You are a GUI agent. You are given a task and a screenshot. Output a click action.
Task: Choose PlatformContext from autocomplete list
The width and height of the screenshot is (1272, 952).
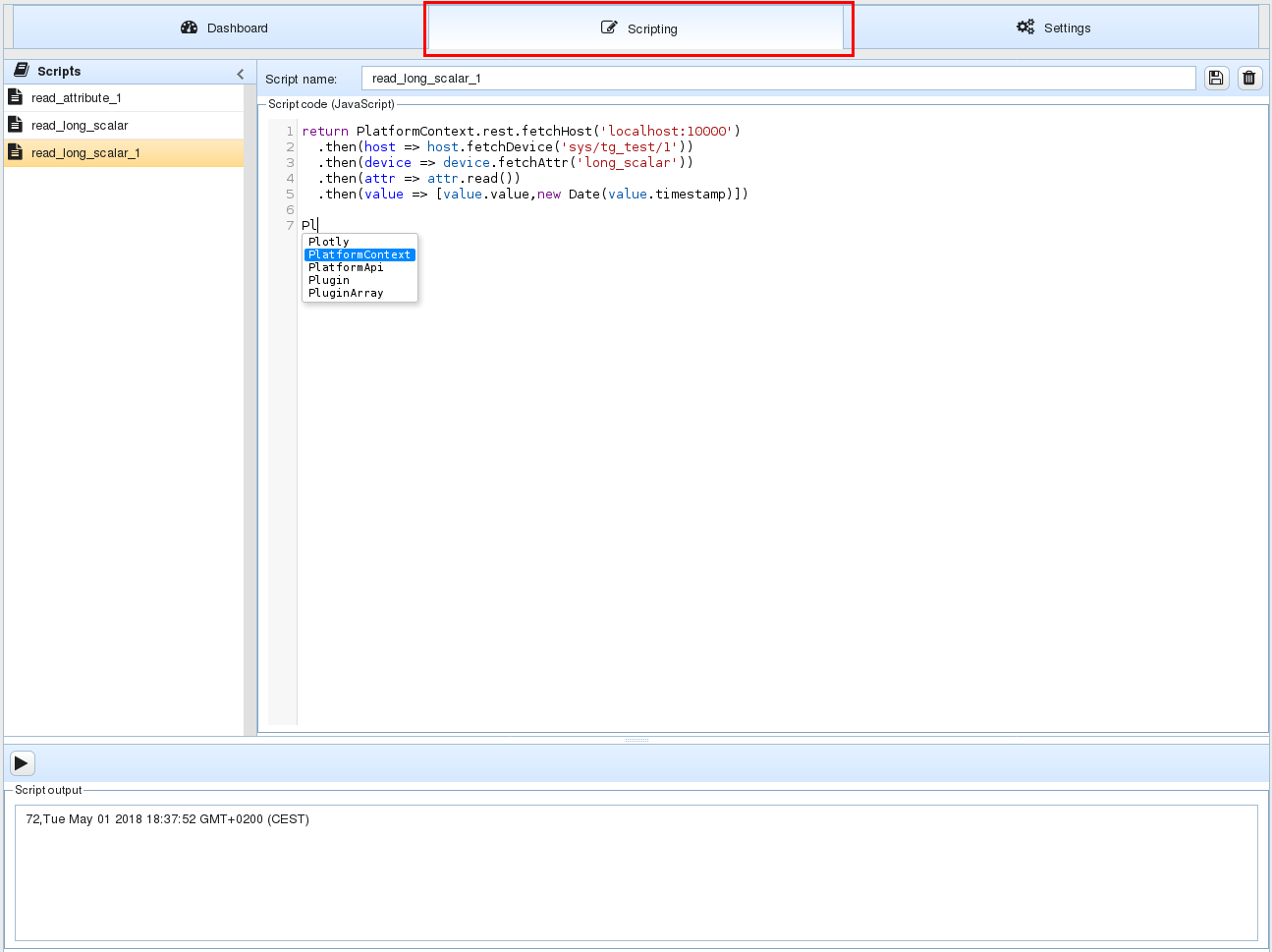(x=359, y=254)
